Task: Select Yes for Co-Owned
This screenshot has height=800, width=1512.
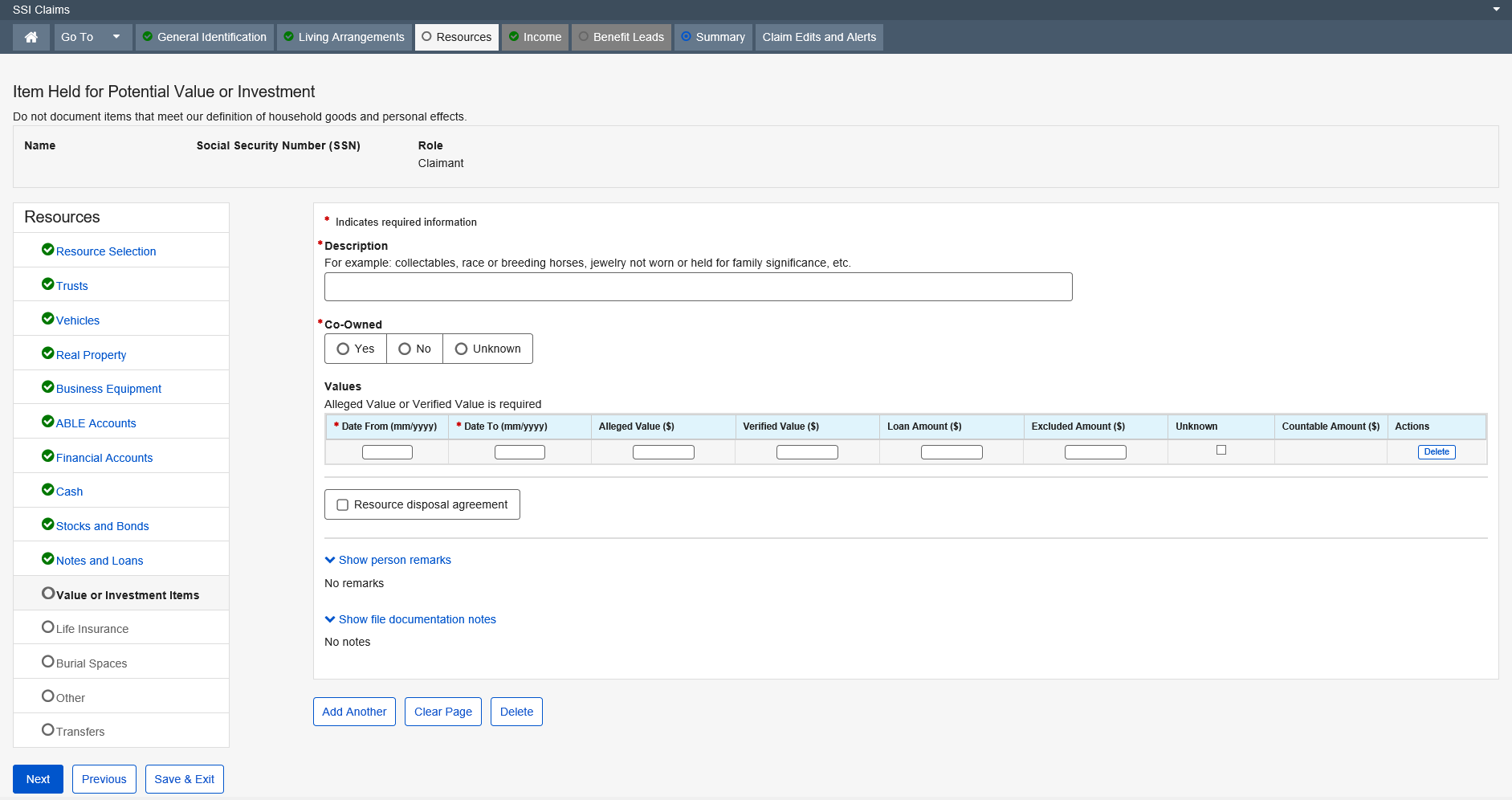Action: 344,349
